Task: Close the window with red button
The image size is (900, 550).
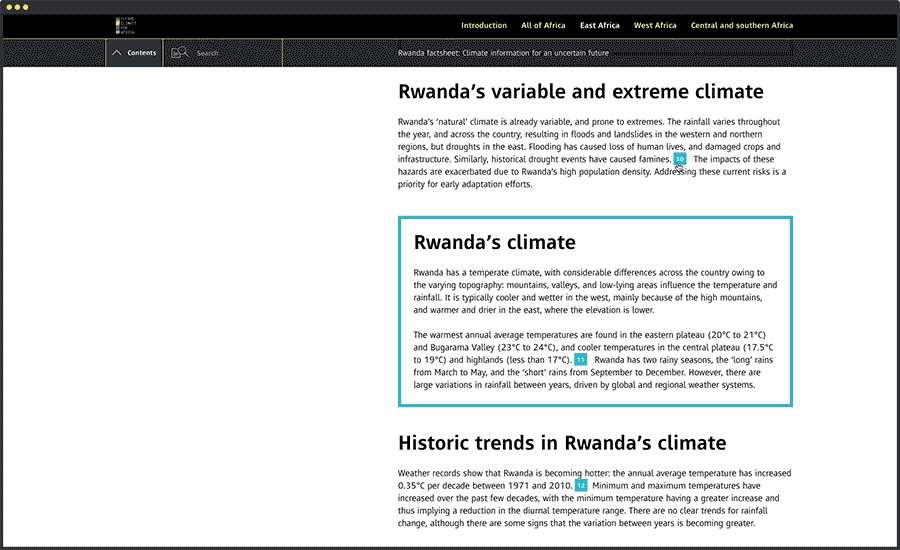Action: click(8, 6)
